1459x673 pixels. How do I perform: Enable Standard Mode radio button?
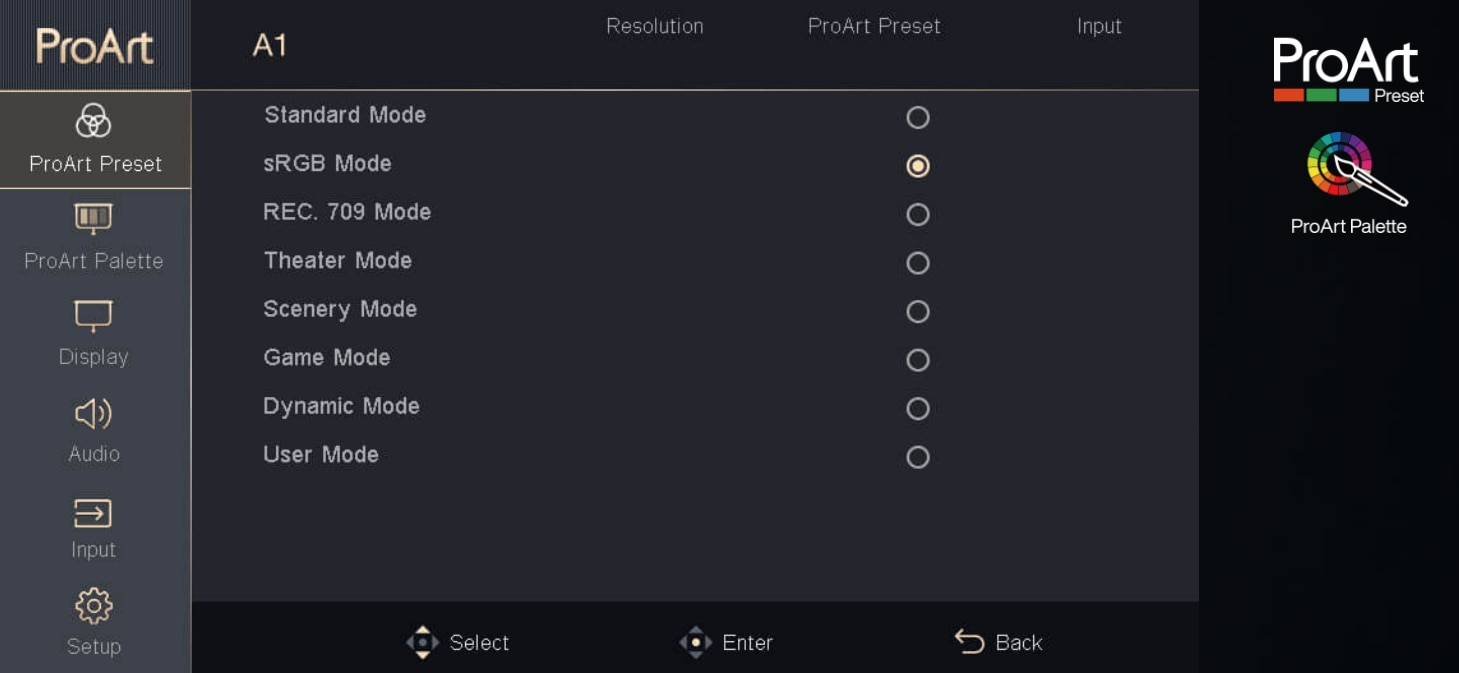pyautogui.click(x=917, y=118)
